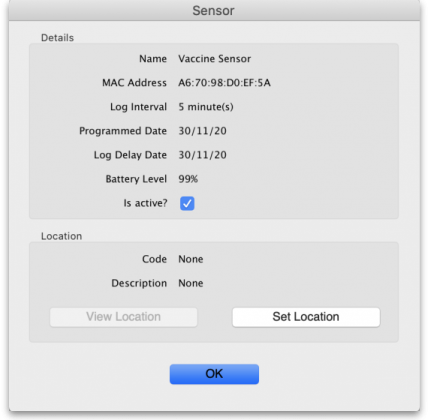Click the Is active? label
This screenshot has width=428, height=420.
[145, 203]
